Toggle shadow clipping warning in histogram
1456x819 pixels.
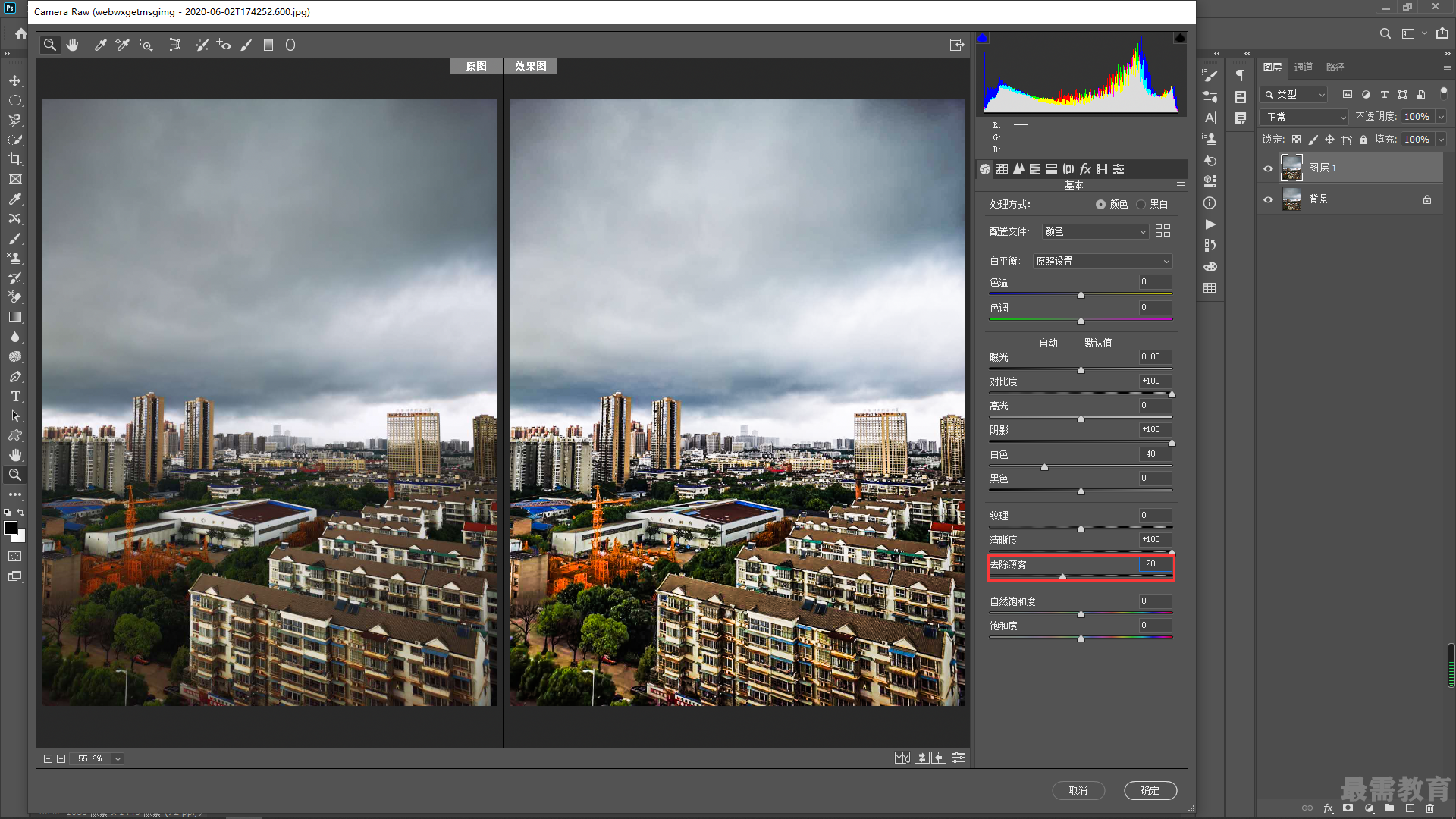click(983, 38)
